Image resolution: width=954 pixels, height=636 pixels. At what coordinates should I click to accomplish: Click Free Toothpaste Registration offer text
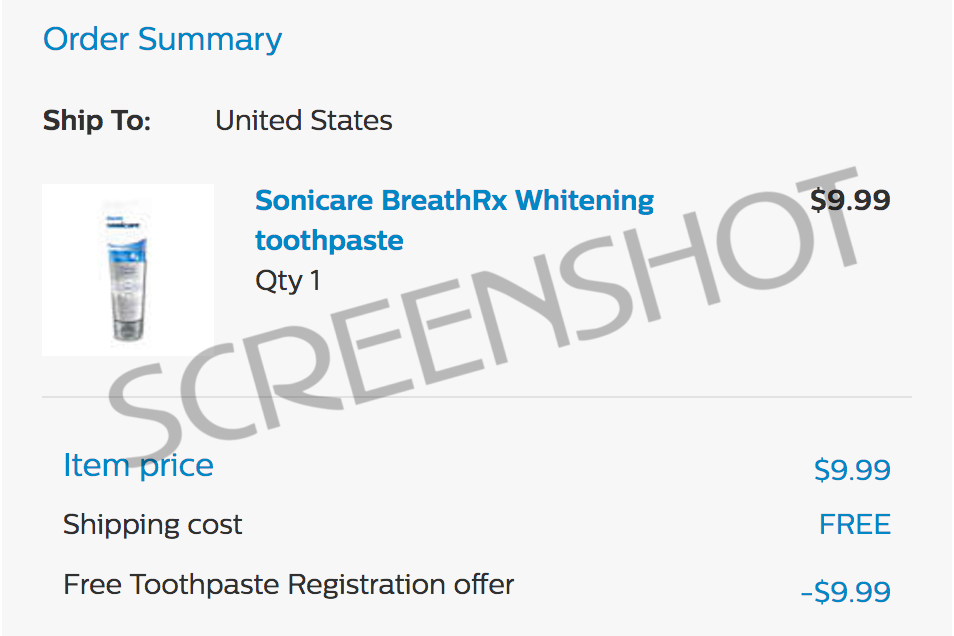click(288, 584)
